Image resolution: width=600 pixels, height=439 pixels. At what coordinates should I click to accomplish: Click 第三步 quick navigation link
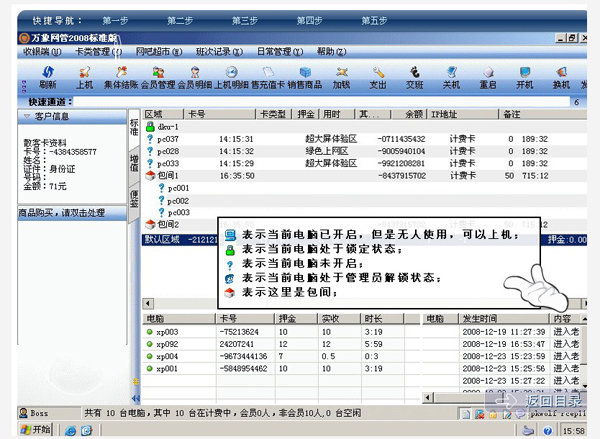tap(245, 20)
